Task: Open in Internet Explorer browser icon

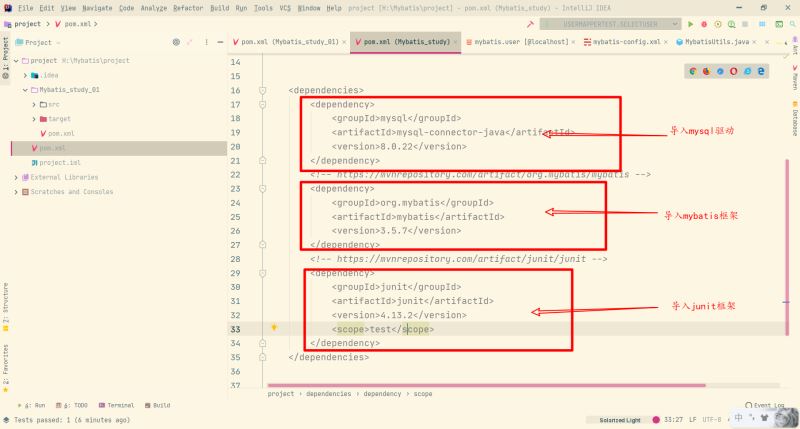Action: tap(747, 71)
